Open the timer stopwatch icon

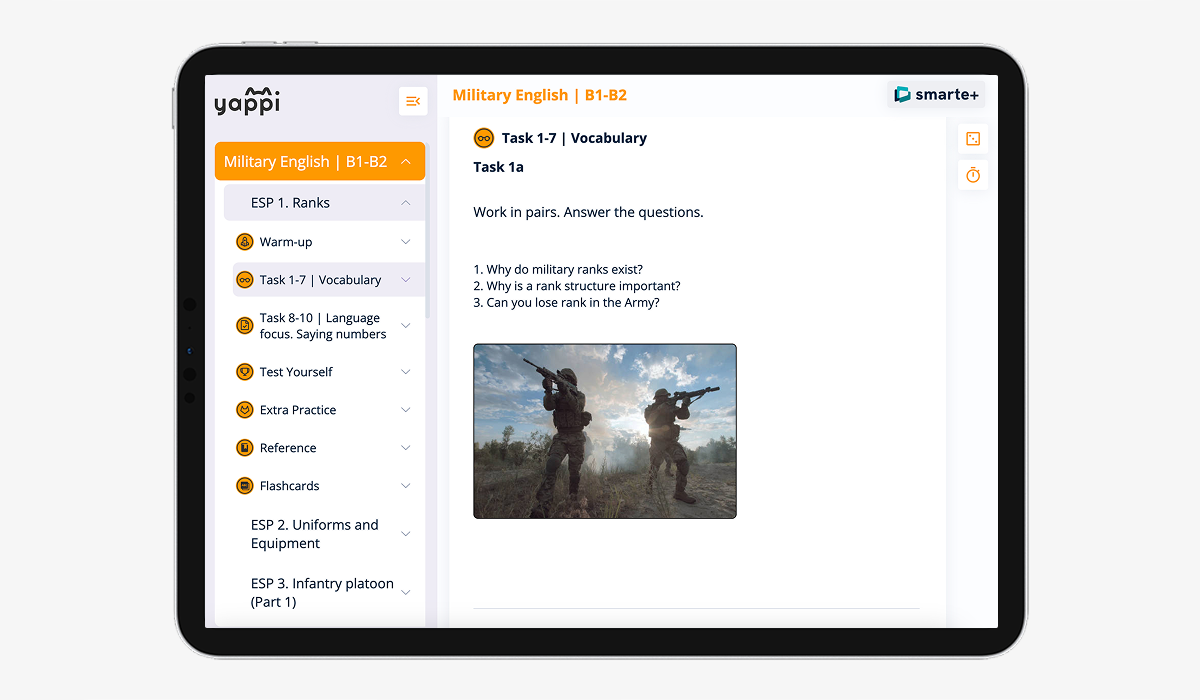[972, 175]
